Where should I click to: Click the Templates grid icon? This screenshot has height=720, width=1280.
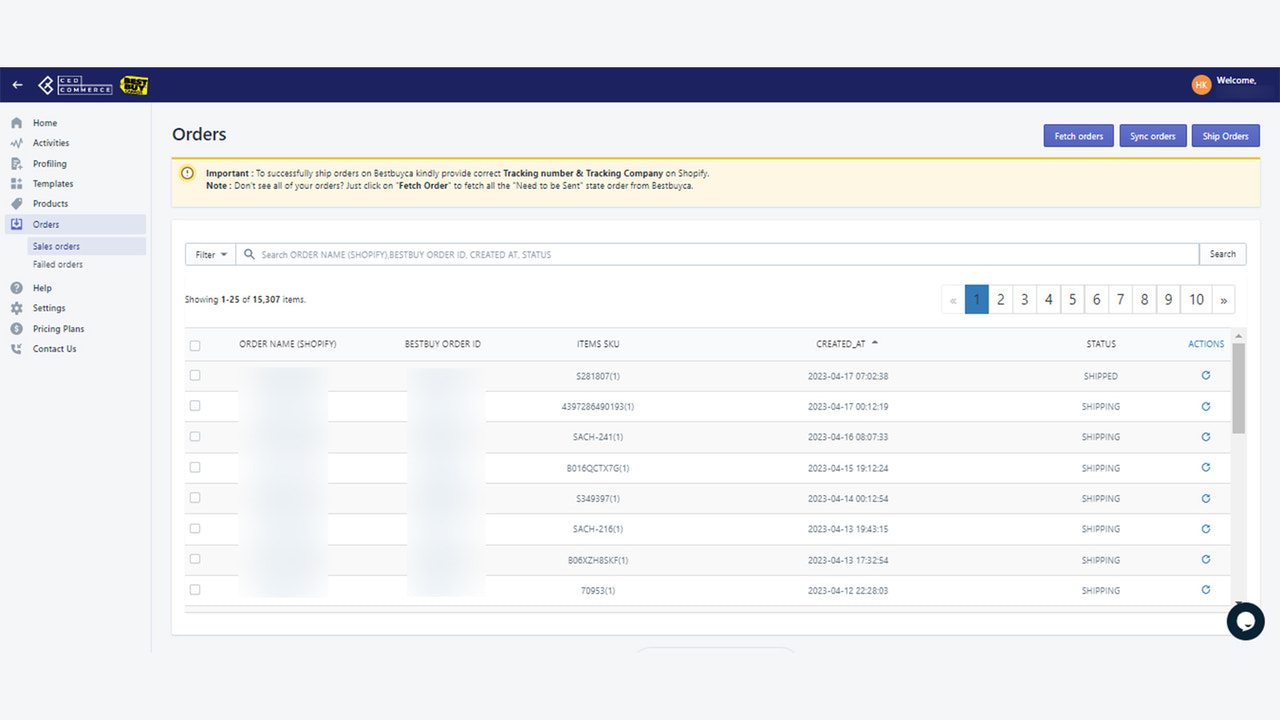[17, 183]
